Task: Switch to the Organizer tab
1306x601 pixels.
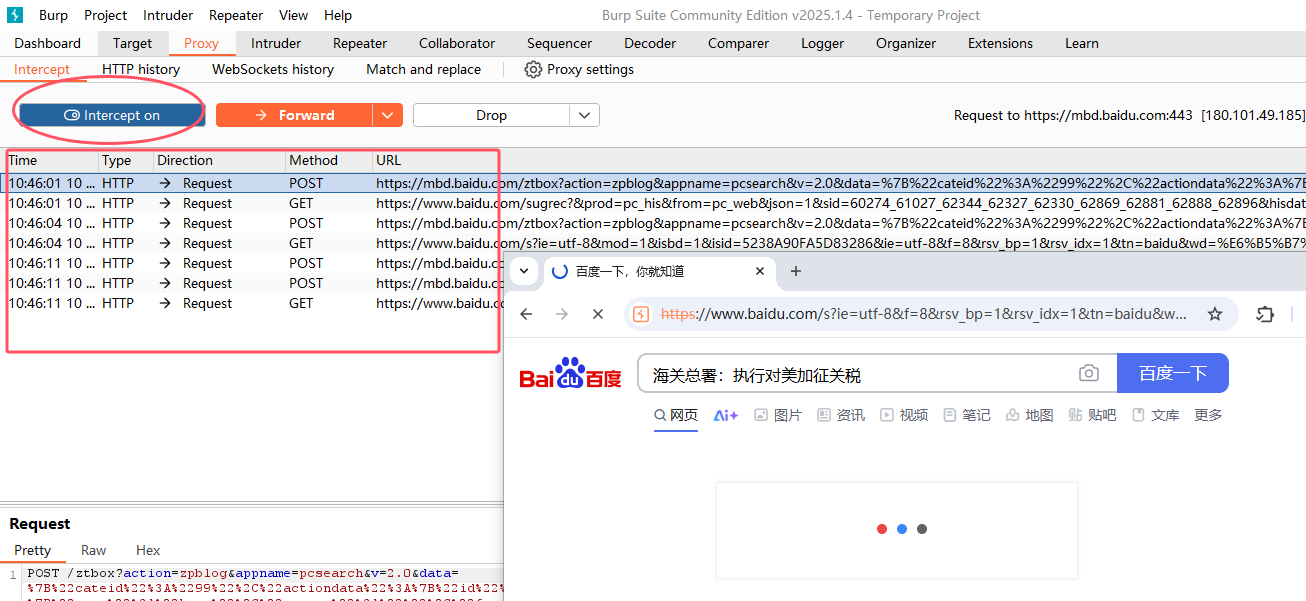Action: point(906,43)
